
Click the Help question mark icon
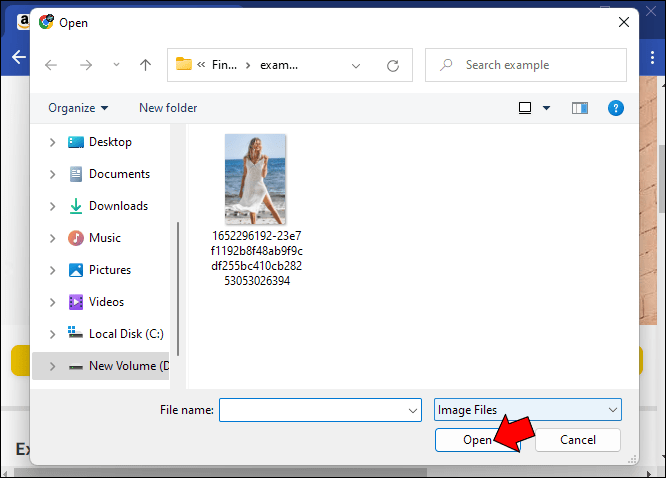click(x=616, y=108)
